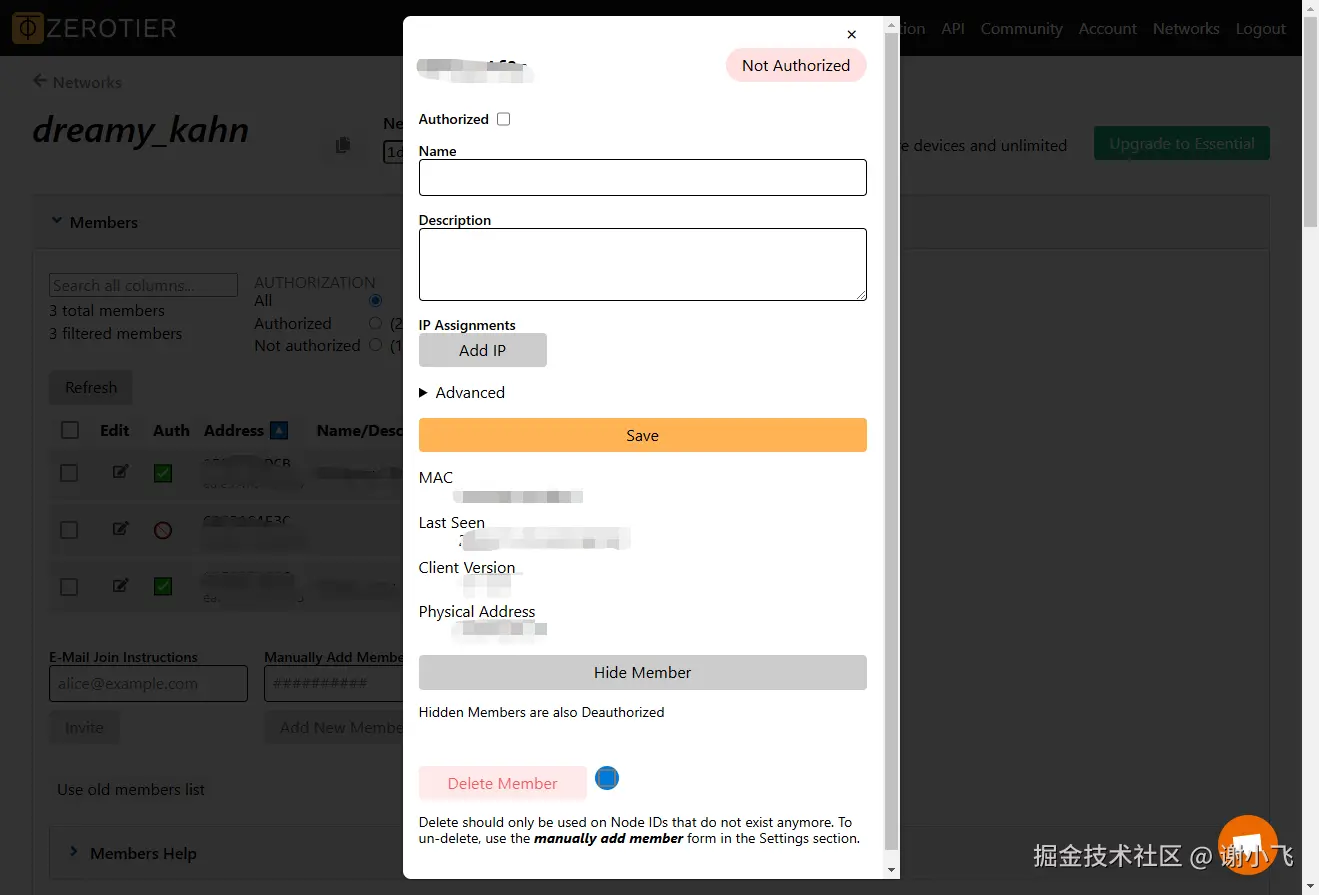1319x895 pixels.
Task: Close the member dialog with the X
Action: click(x=851, y=35)
